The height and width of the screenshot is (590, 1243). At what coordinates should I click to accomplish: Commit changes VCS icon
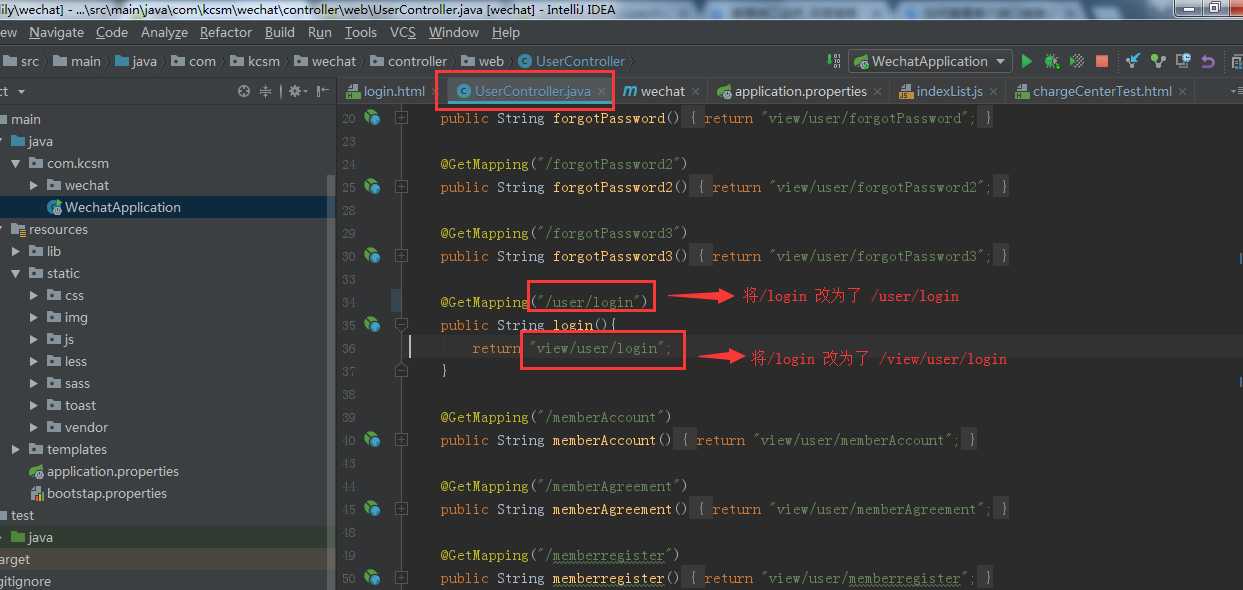pyautogui.click(x=1158, y=61)
